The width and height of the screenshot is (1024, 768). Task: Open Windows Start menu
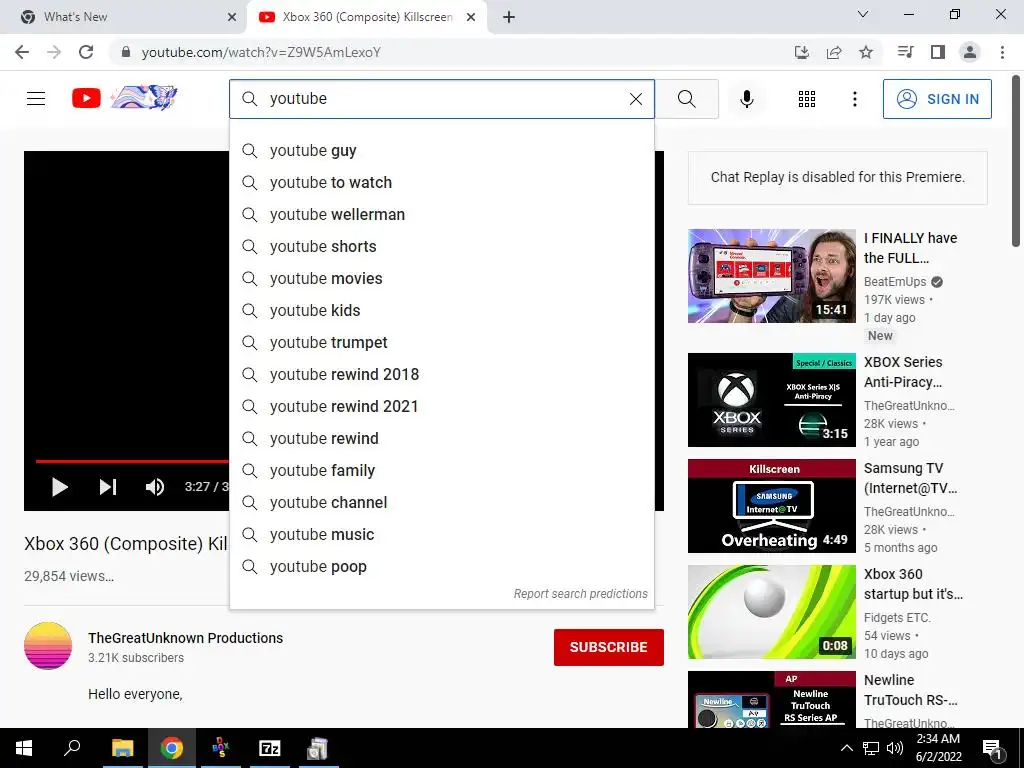[24, 748]
